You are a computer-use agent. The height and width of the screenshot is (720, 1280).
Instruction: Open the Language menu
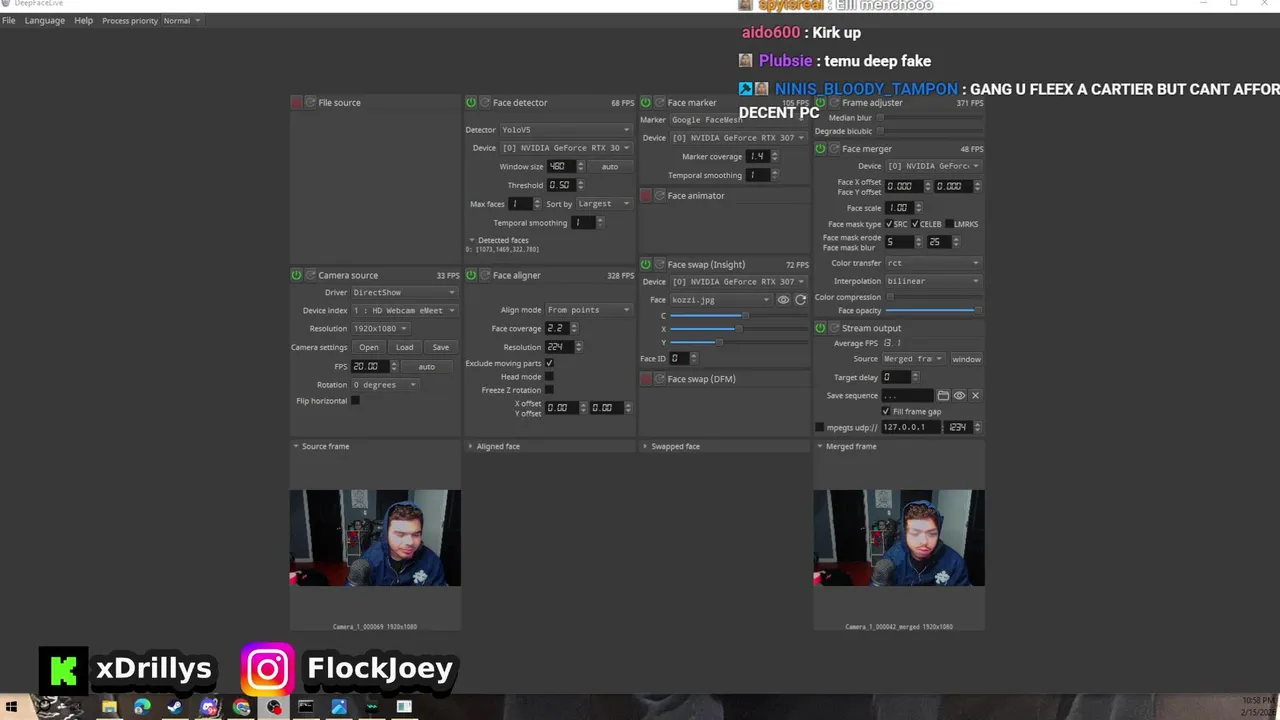tap(44, 20)
